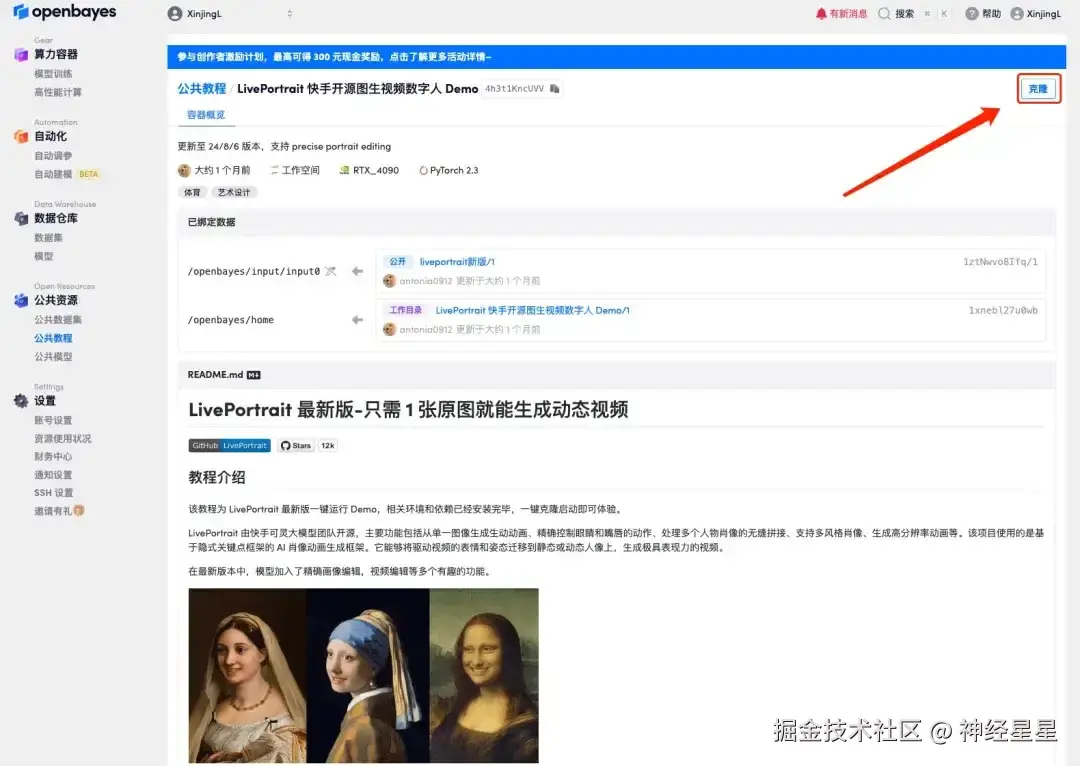Select 公共教程 in the sidebar

click(x=53, y=338)
